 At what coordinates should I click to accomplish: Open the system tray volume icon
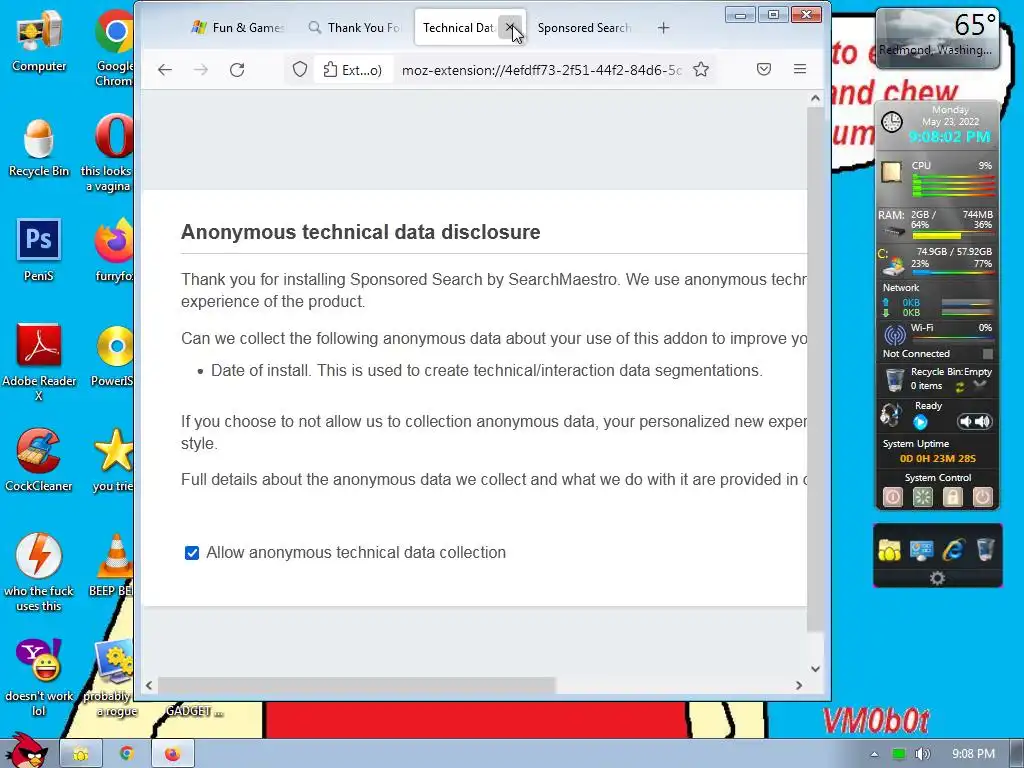922,754
